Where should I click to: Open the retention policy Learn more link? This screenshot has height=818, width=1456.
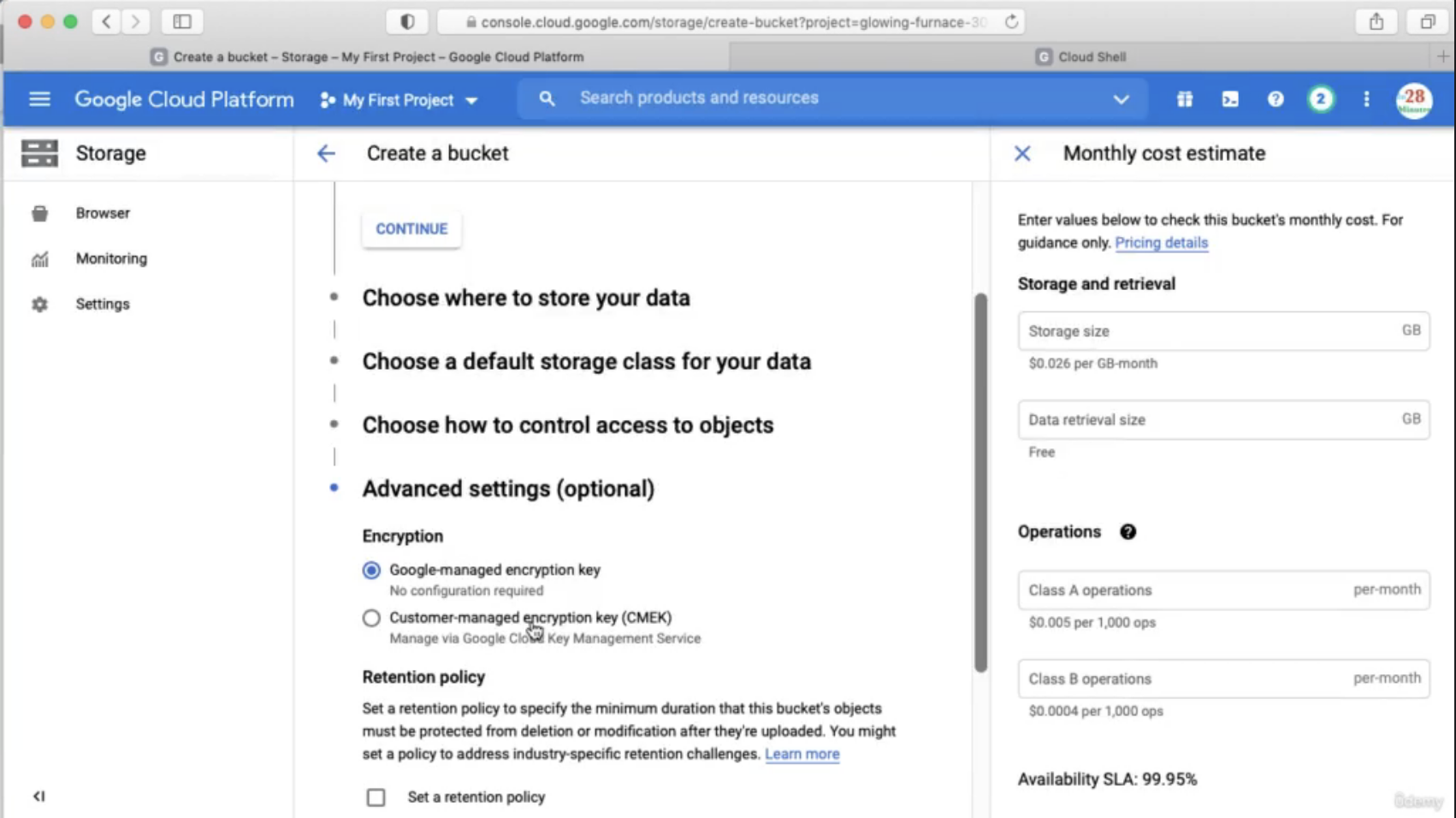pos(802,754)
